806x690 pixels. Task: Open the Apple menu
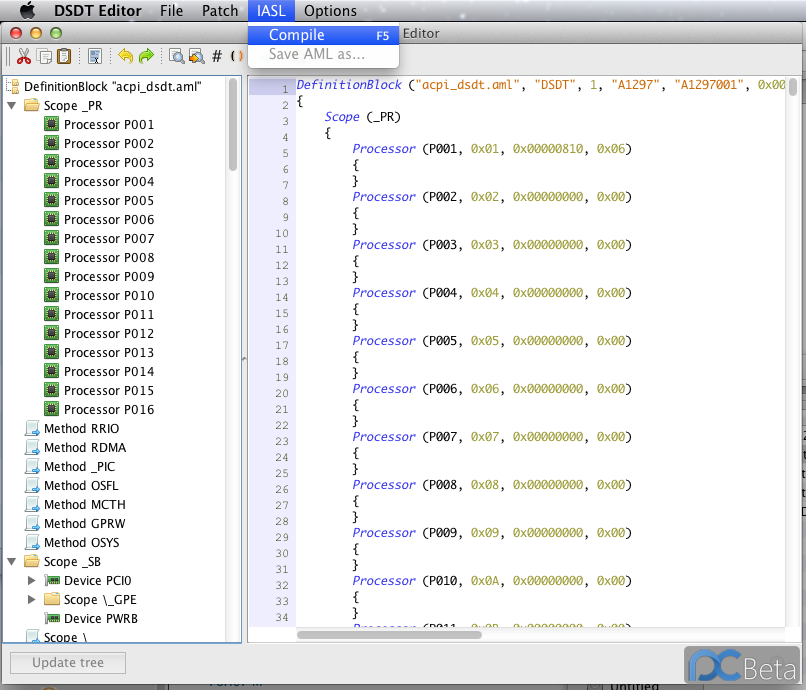click(x=27, y=11)
